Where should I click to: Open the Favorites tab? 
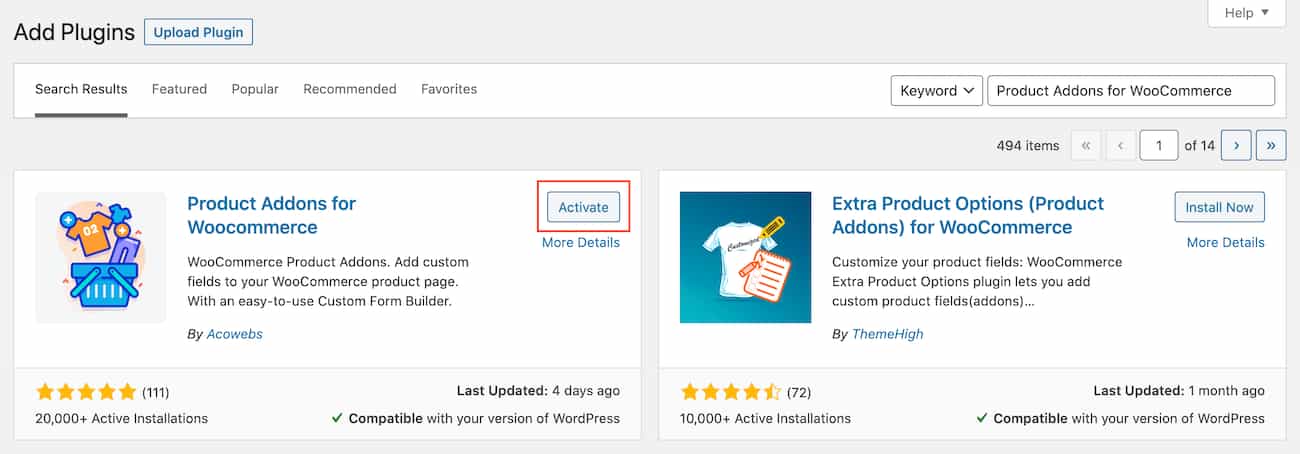pyautogui.click(x=449, y=89)
